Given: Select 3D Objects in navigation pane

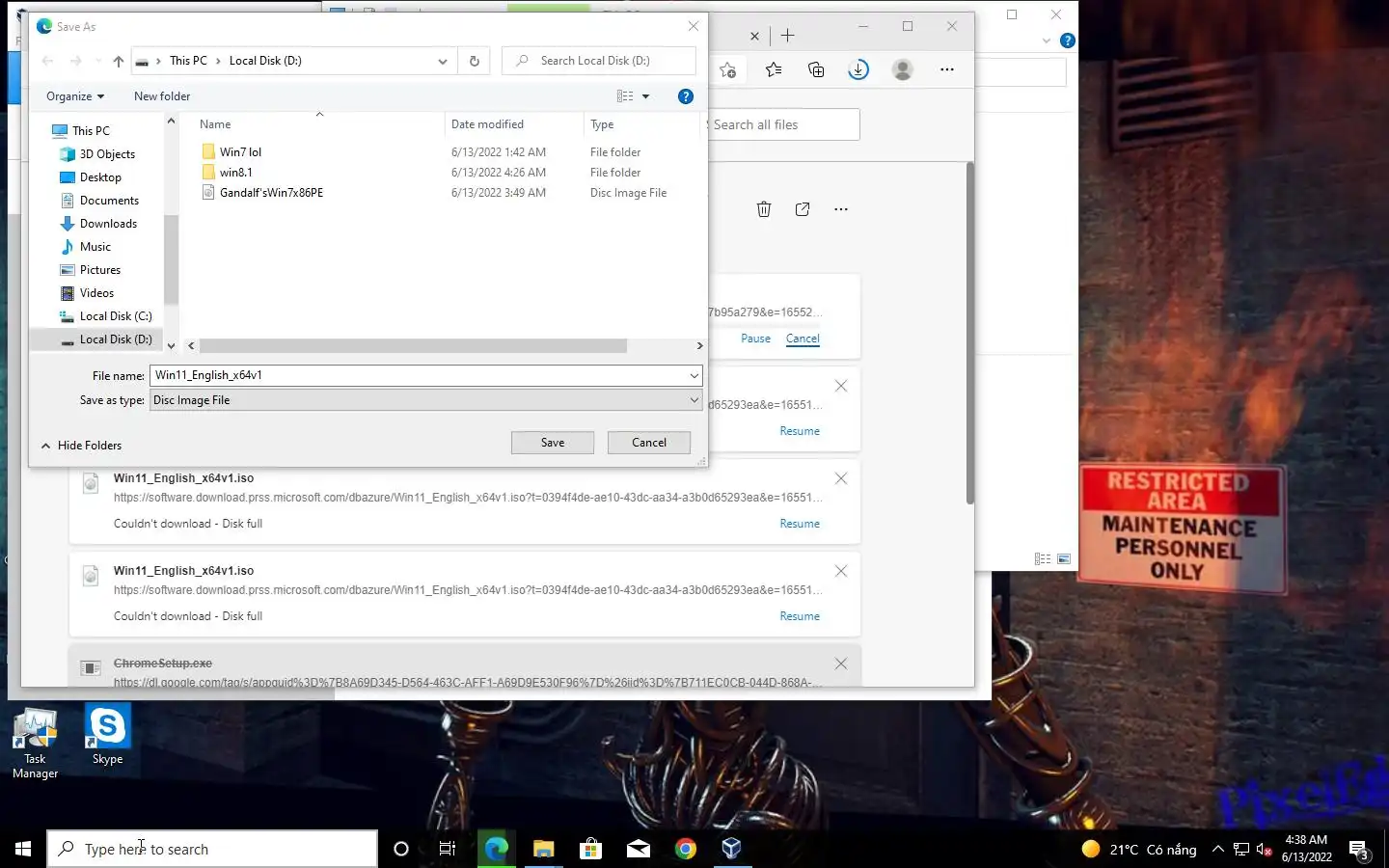Looking at the screenshot, I should pos(107,154).
